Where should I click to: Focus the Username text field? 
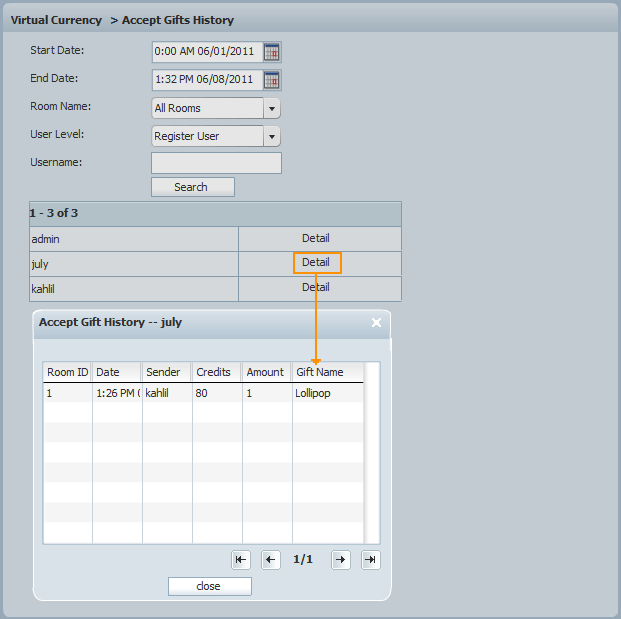pos(216,163)
